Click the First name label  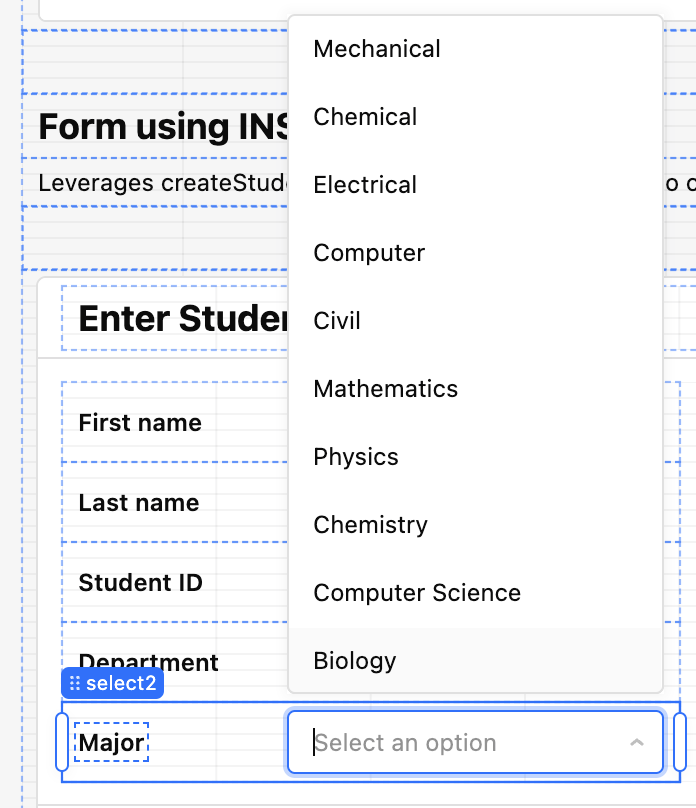[x=140, y=423]
